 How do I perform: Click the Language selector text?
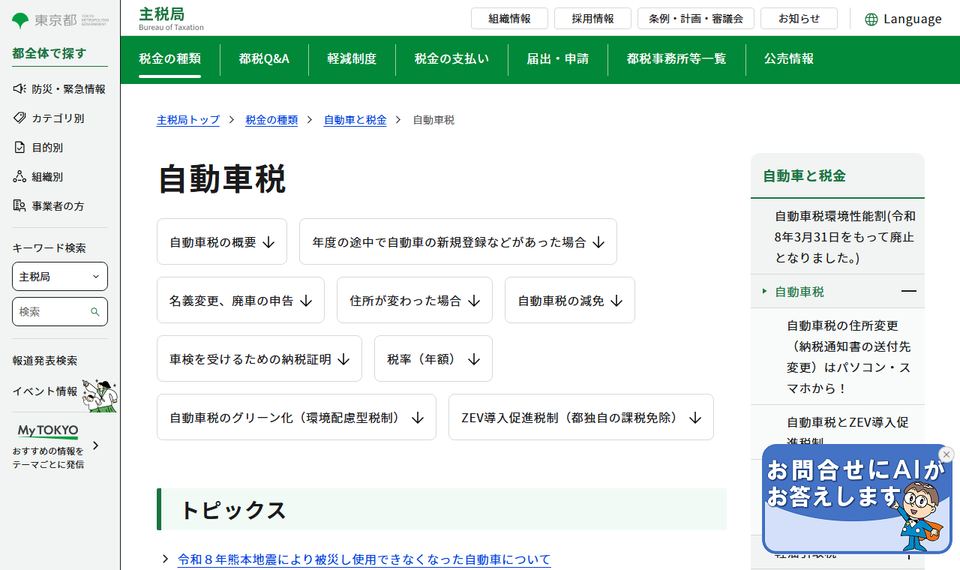tap(912, 20)
